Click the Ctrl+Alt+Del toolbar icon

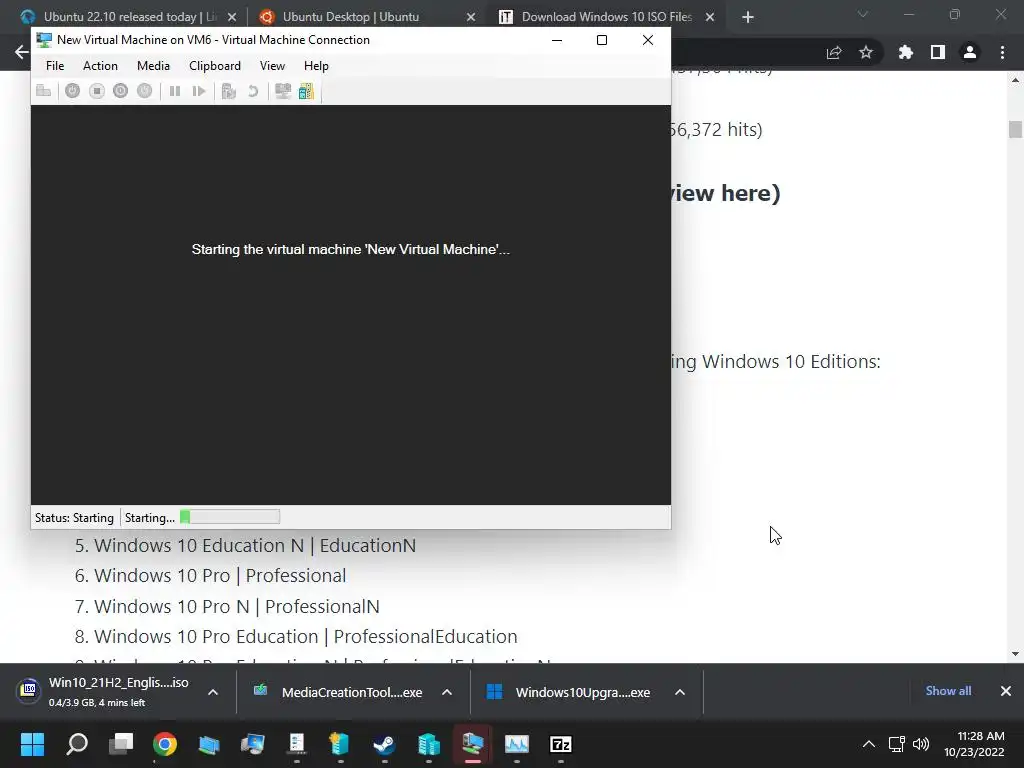tap(44, 91)
